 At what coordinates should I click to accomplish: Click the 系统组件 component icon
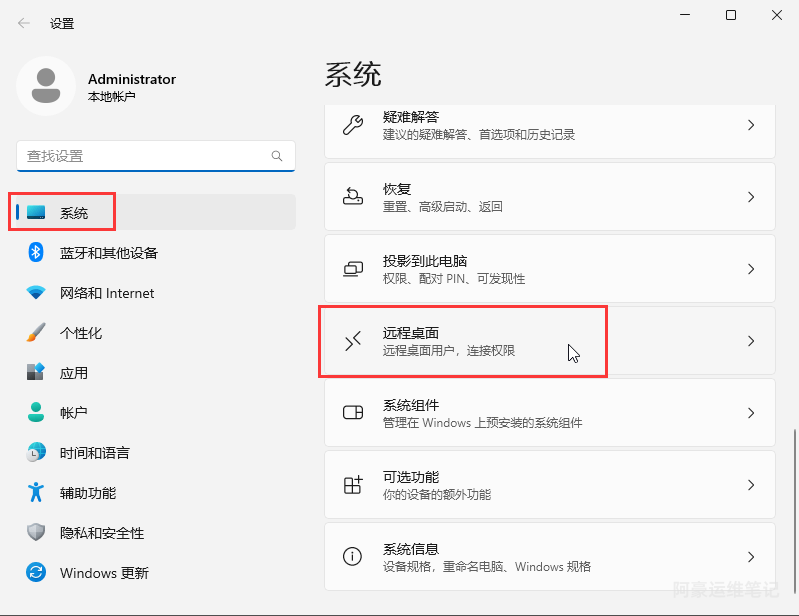(x=353, y=412)
